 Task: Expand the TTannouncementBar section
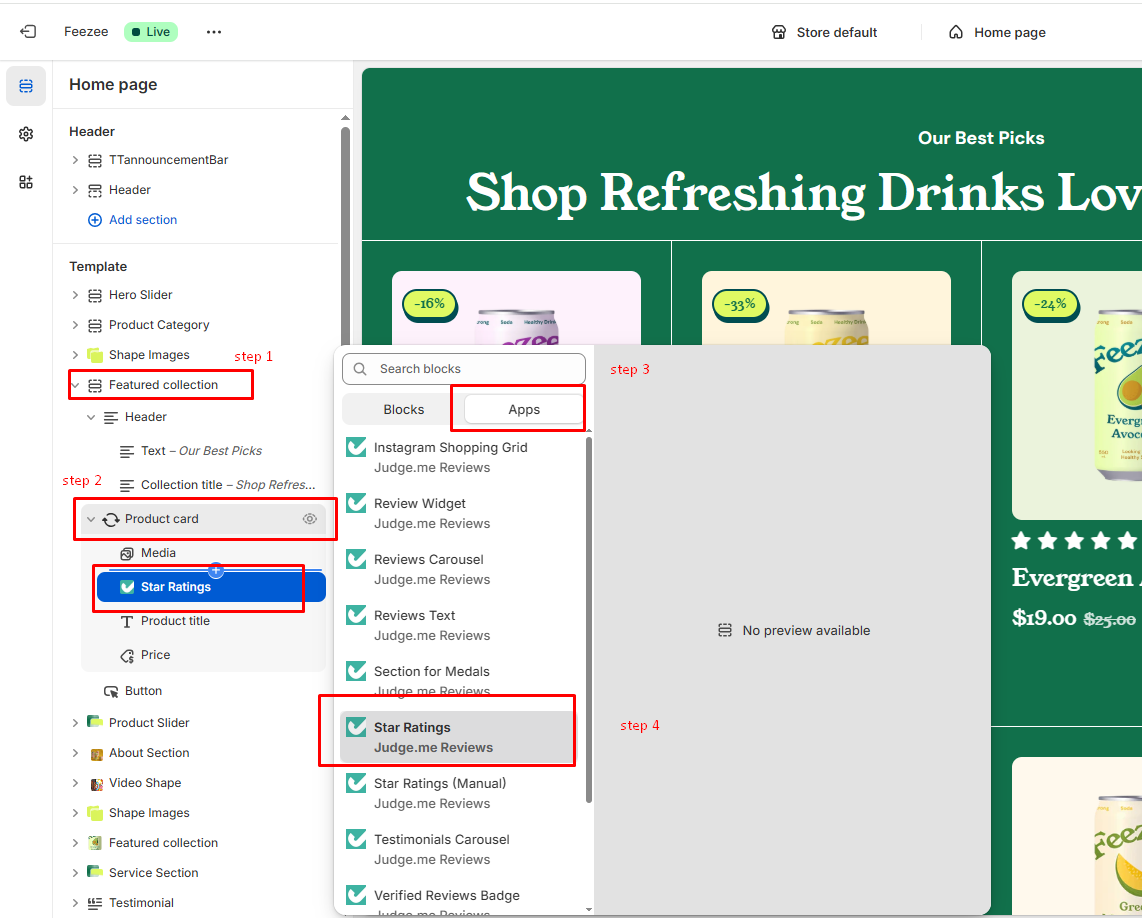75,160
